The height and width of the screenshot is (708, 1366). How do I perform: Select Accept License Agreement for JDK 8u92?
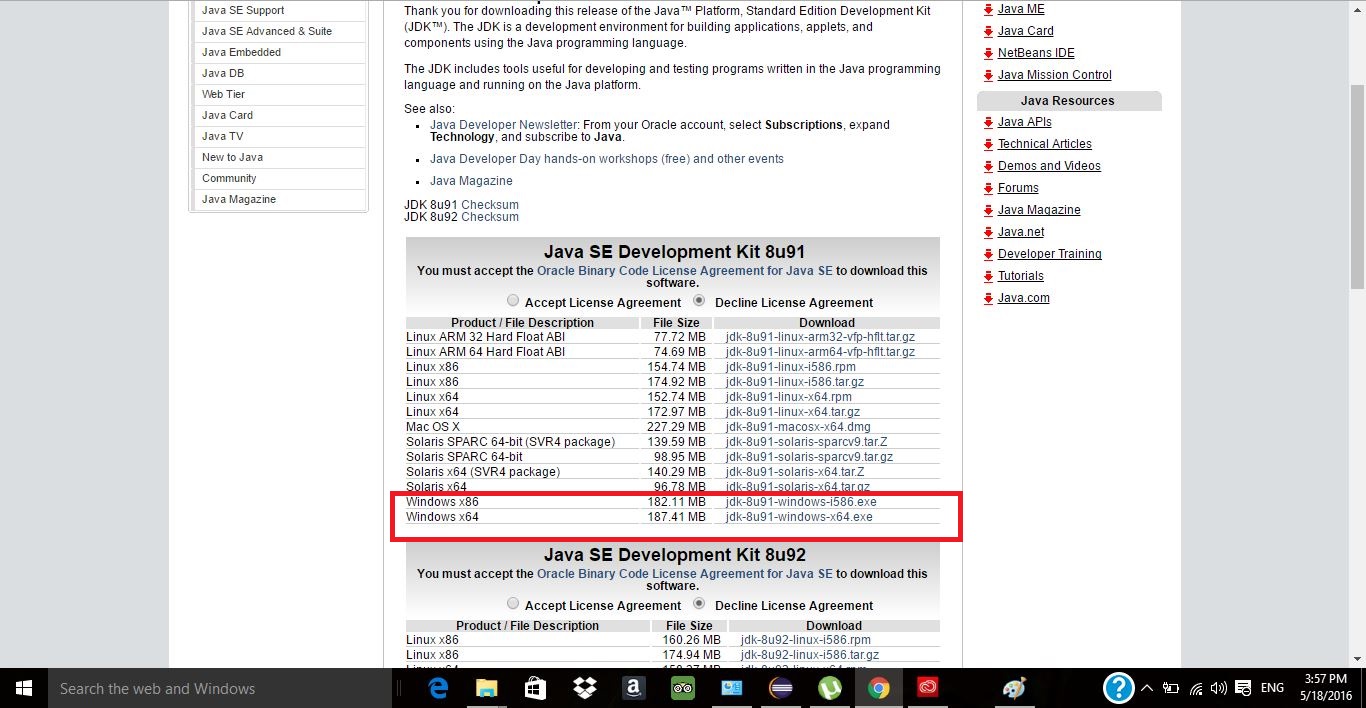click(513, 604)
